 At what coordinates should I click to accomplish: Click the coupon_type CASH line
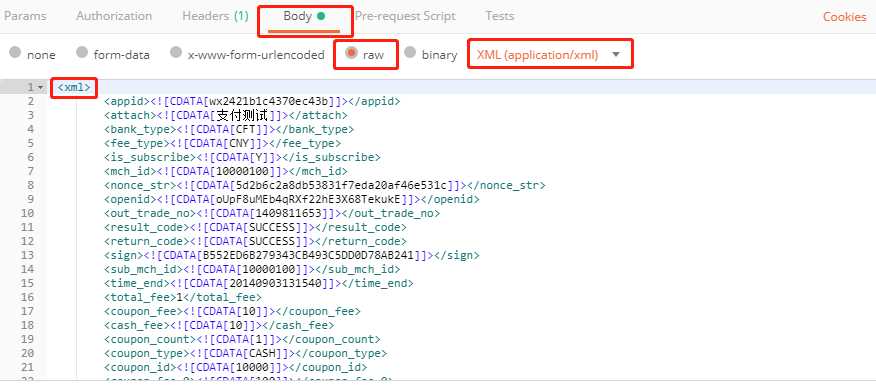(x=245, y=353)
